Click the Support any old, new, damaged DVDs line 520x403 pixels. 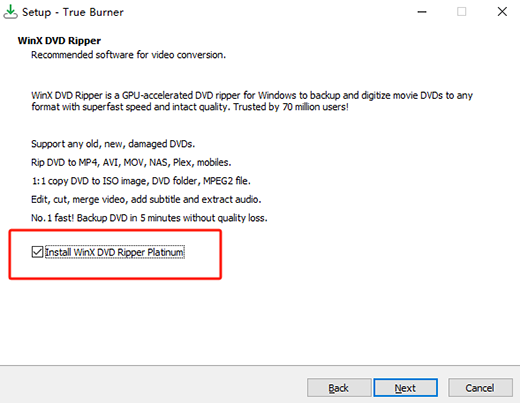click(113, 144)
